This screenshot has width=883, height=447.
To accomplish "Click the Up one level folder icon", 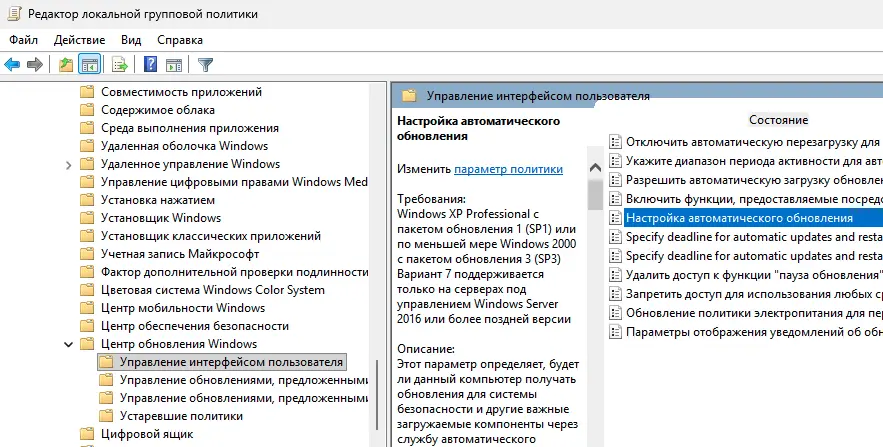I will click(x=66, y=65).
